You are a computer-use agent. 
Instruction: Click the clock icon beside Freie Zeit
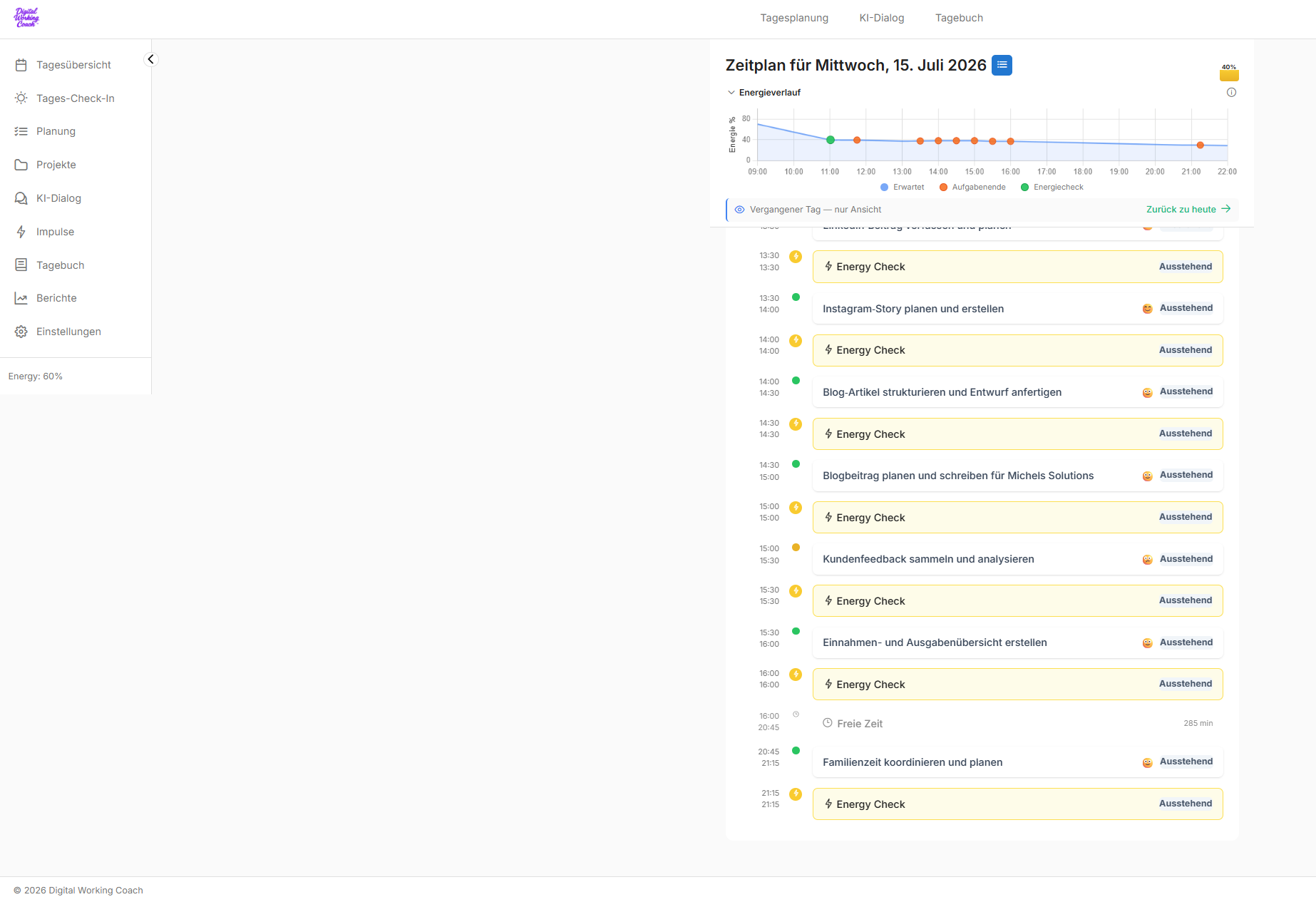click(x=827, y=723)
